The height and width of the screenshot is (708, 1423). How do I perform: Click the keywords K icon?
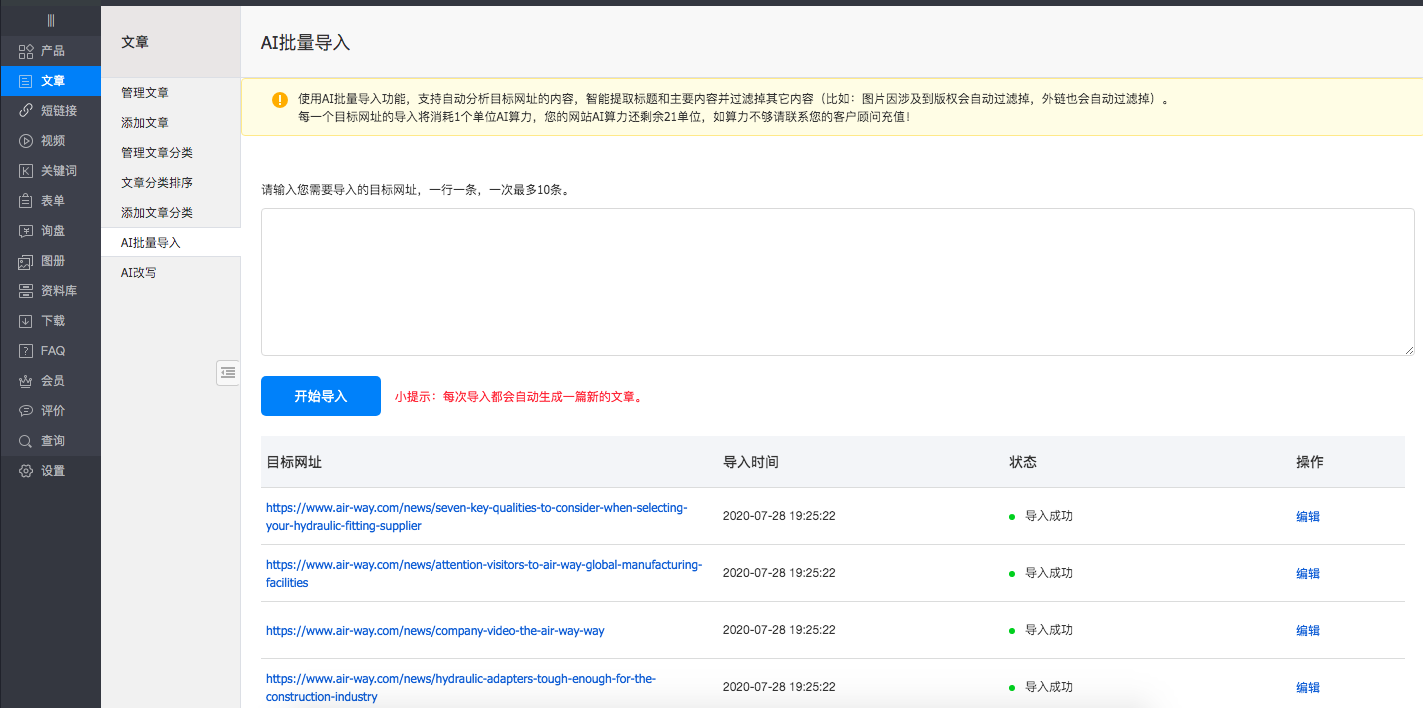26,171
